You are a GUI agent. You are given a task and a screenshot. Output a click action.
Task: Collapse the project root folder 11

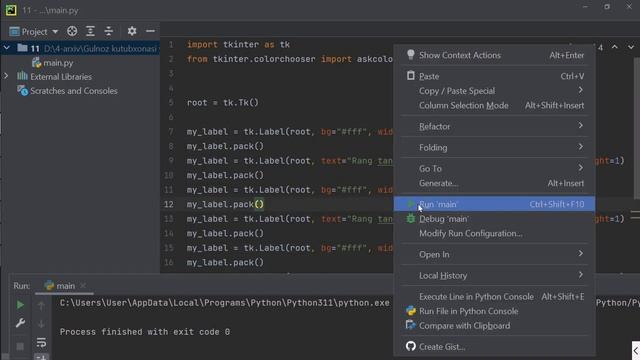coord(7,48)
